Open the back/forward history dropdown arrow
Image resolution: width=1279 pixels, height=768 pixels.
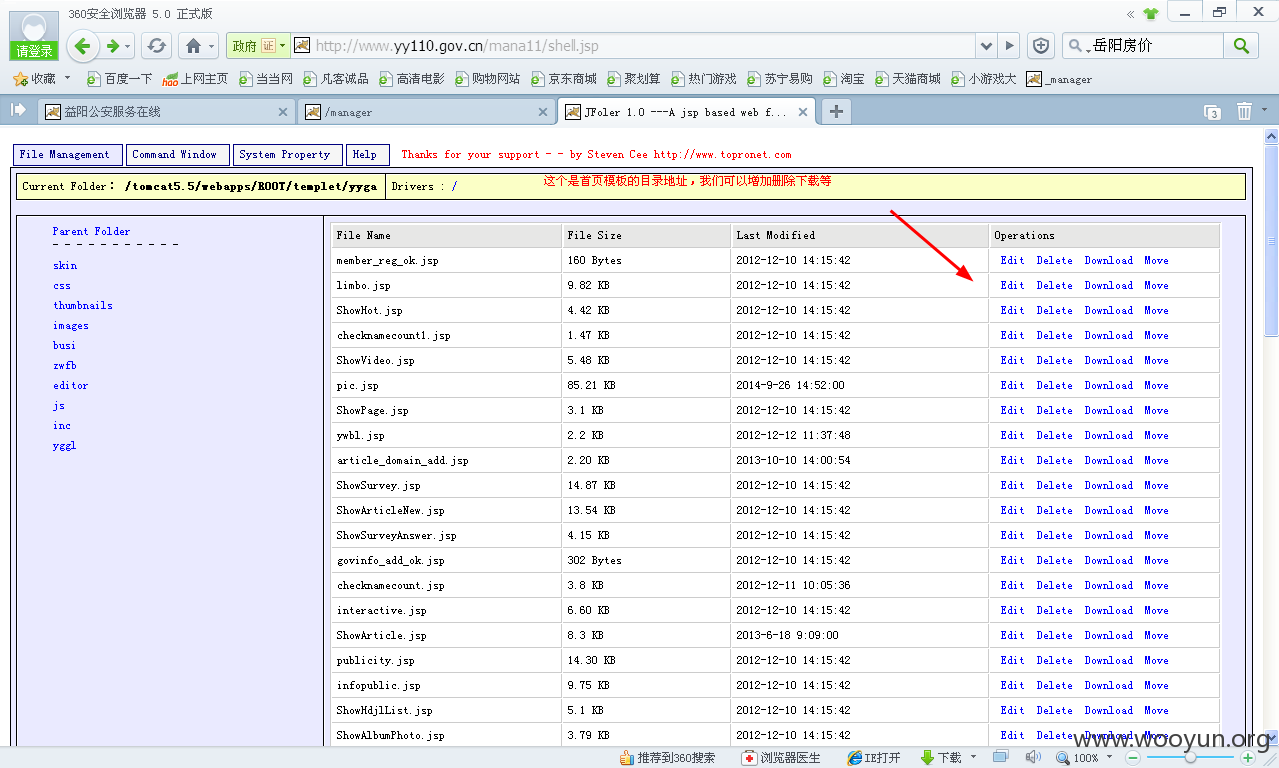tap(128, 47)
